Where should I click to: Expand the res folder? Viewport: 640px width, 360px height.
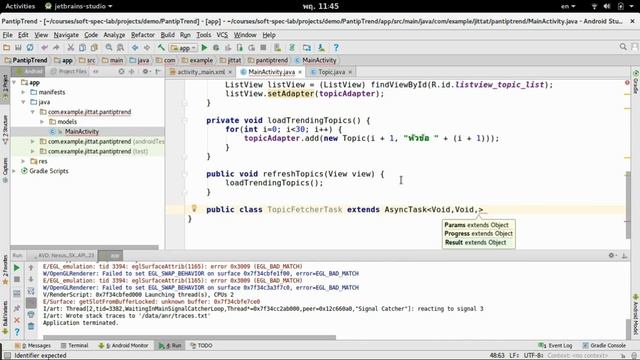pyautogui.click(x=23, y=161)
